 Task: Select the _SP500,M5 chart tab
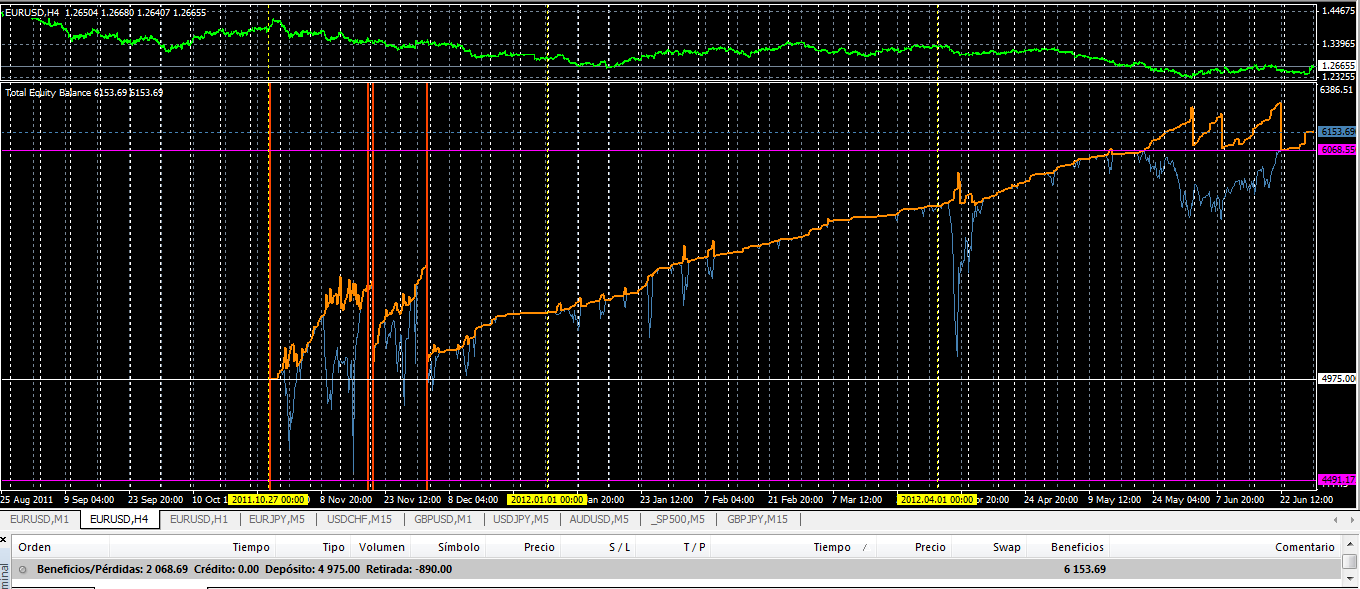tap(678, 519)
